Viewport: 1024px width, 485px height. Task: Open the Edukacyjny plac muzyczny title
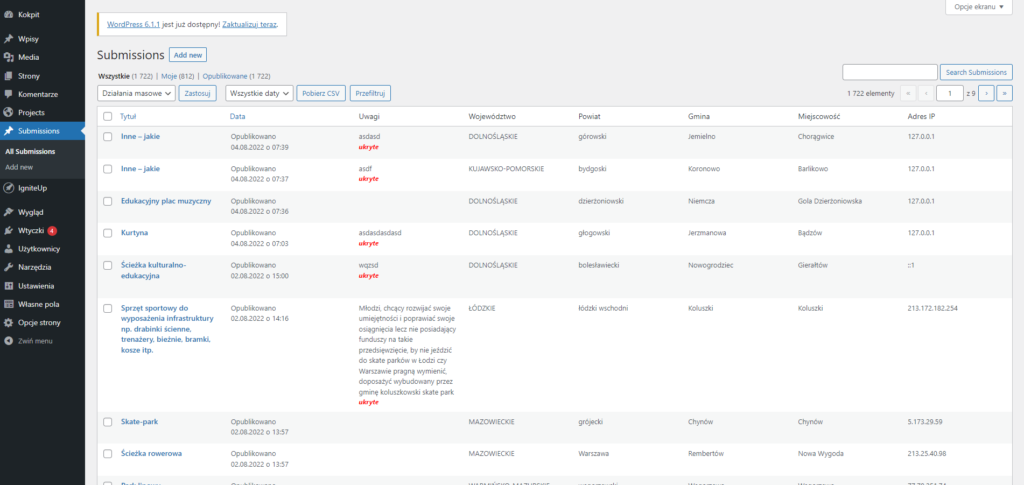[166, 201]
